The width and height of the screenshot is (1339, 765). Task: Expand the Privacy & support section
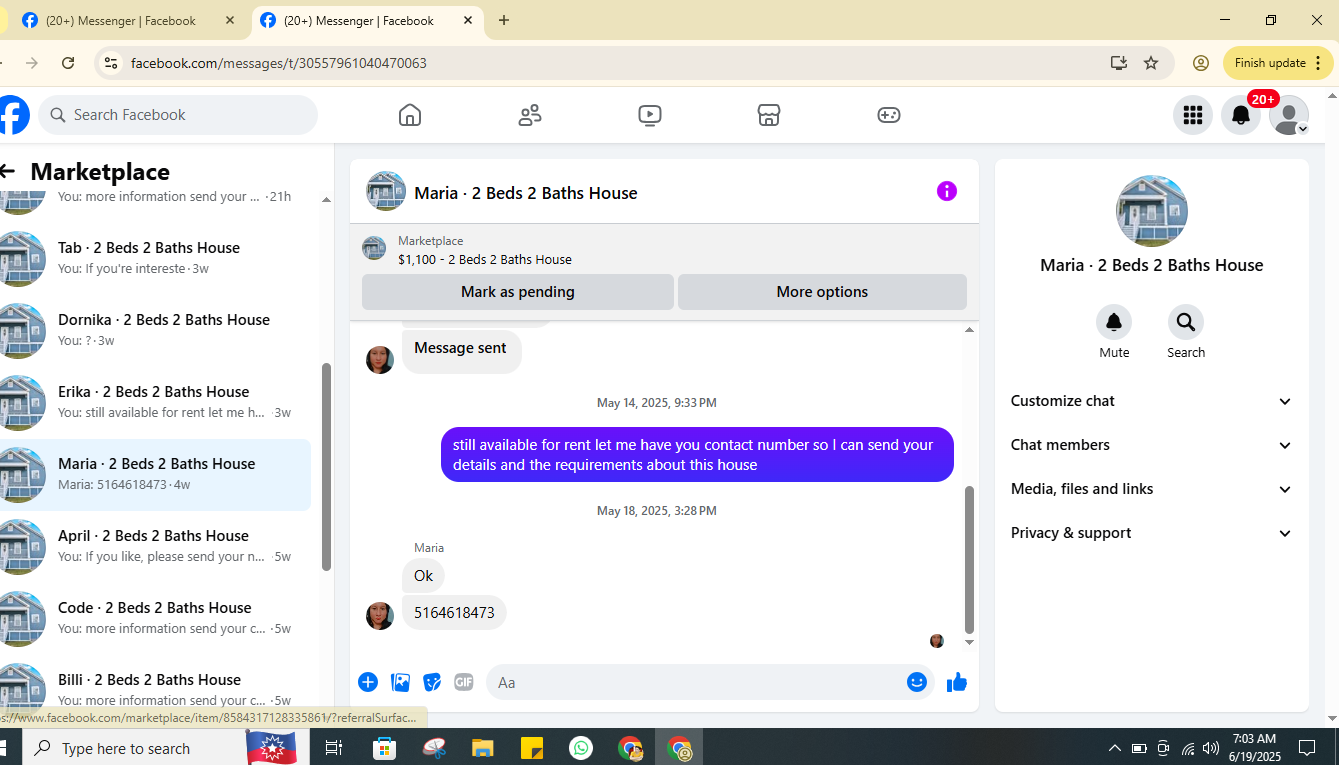coord(1152,533)
